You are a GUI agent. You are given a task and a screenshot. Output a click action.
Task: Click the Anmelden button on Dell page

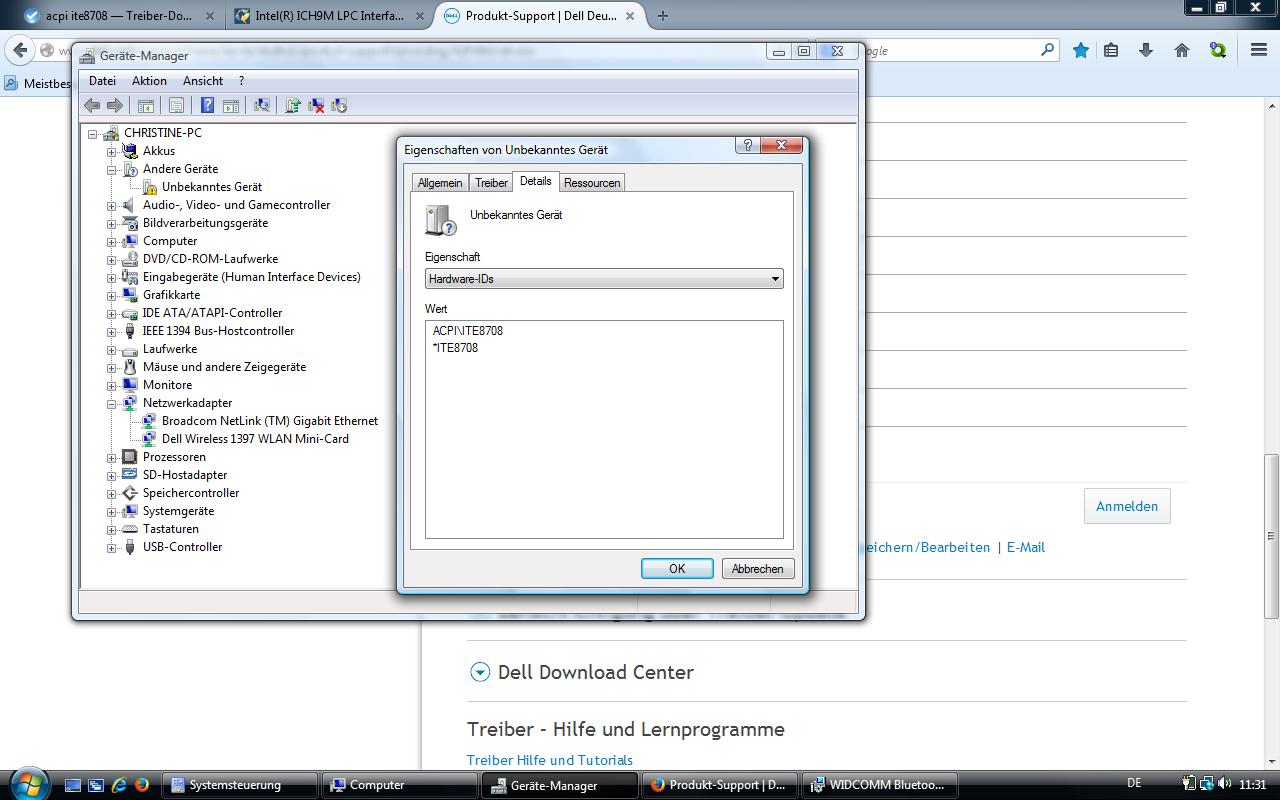[1127, 506]
